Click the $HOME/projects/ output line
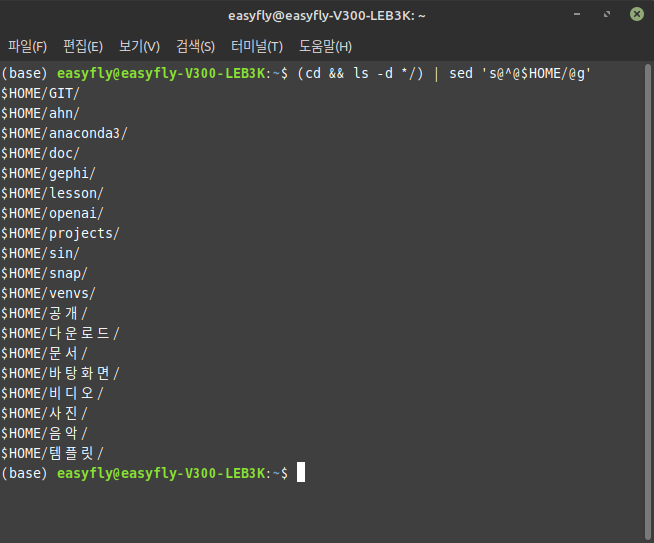 coord(60,234)
